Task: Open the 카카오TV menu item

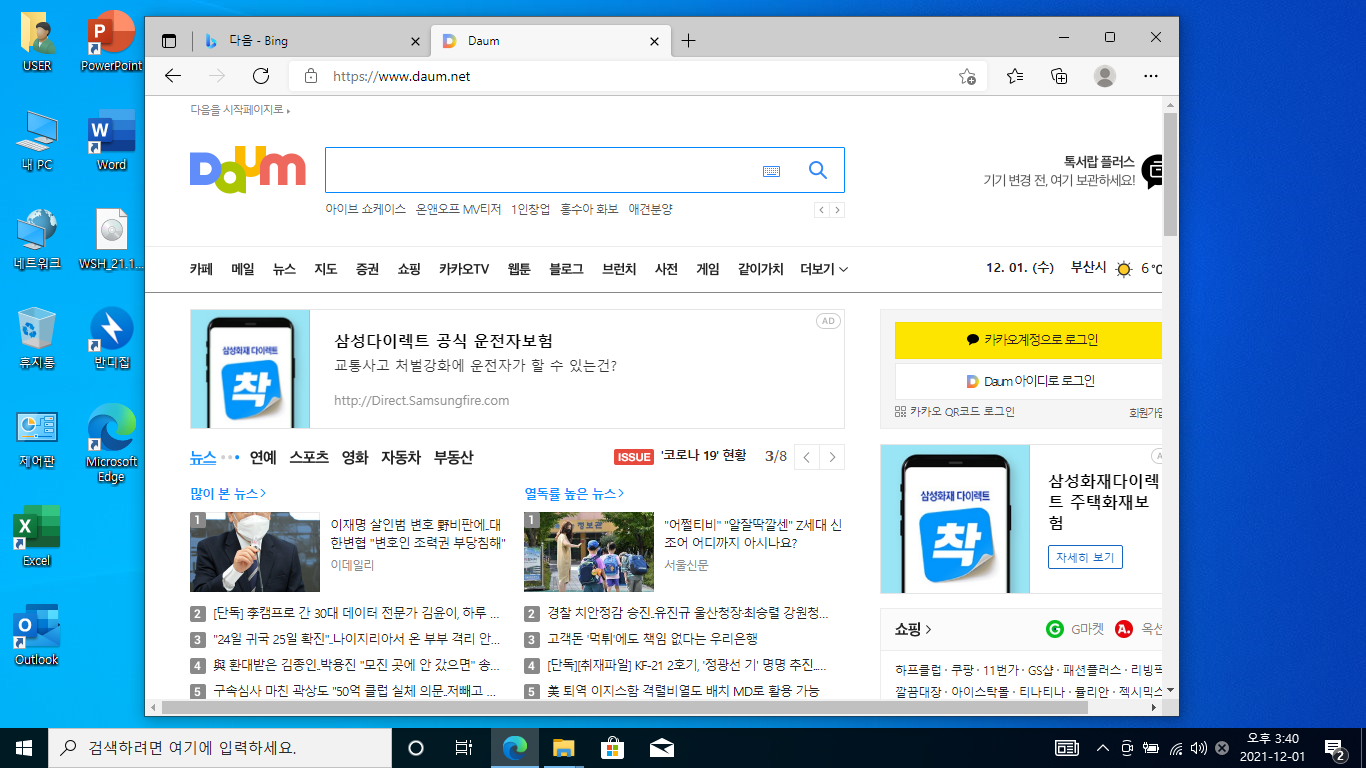Action: [464, 269]
